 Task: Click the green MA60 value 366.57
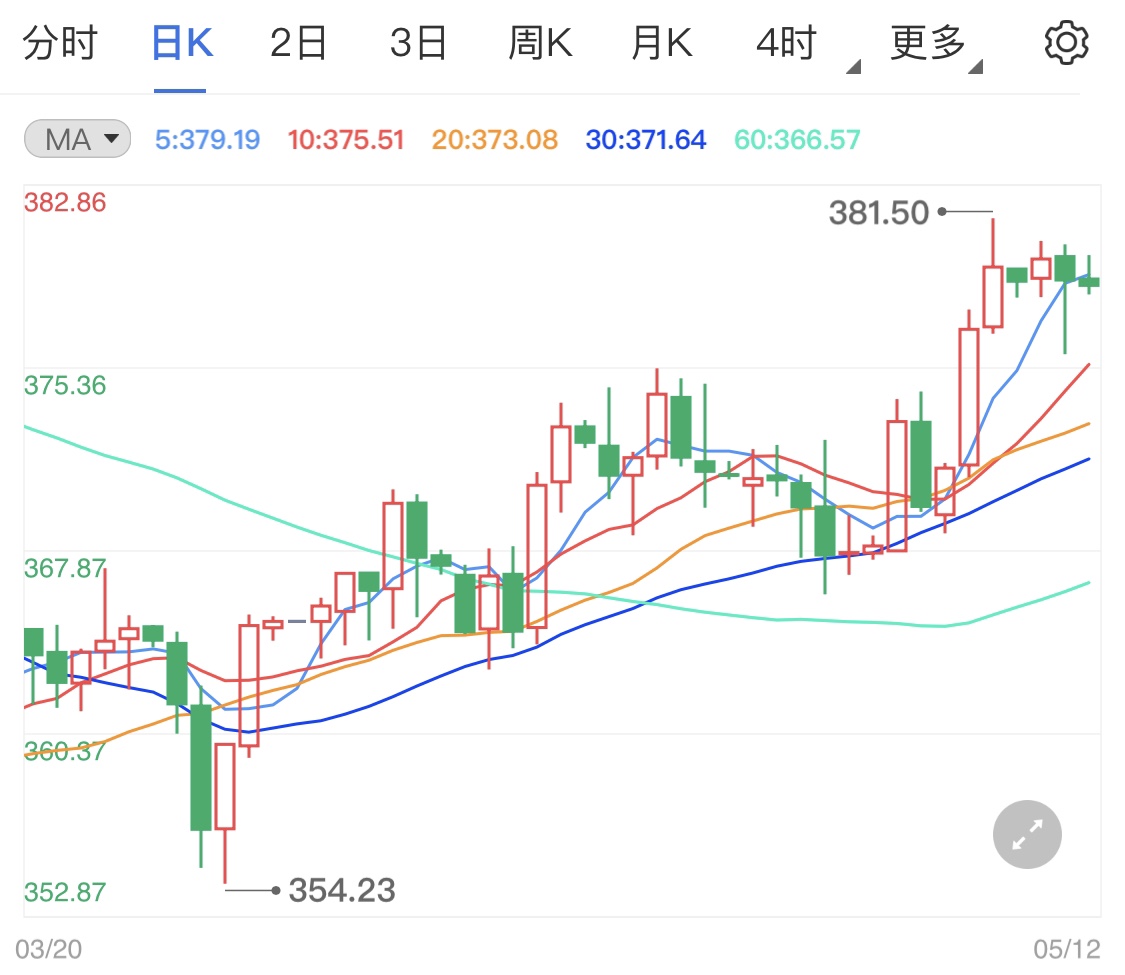tap(796, 140)
